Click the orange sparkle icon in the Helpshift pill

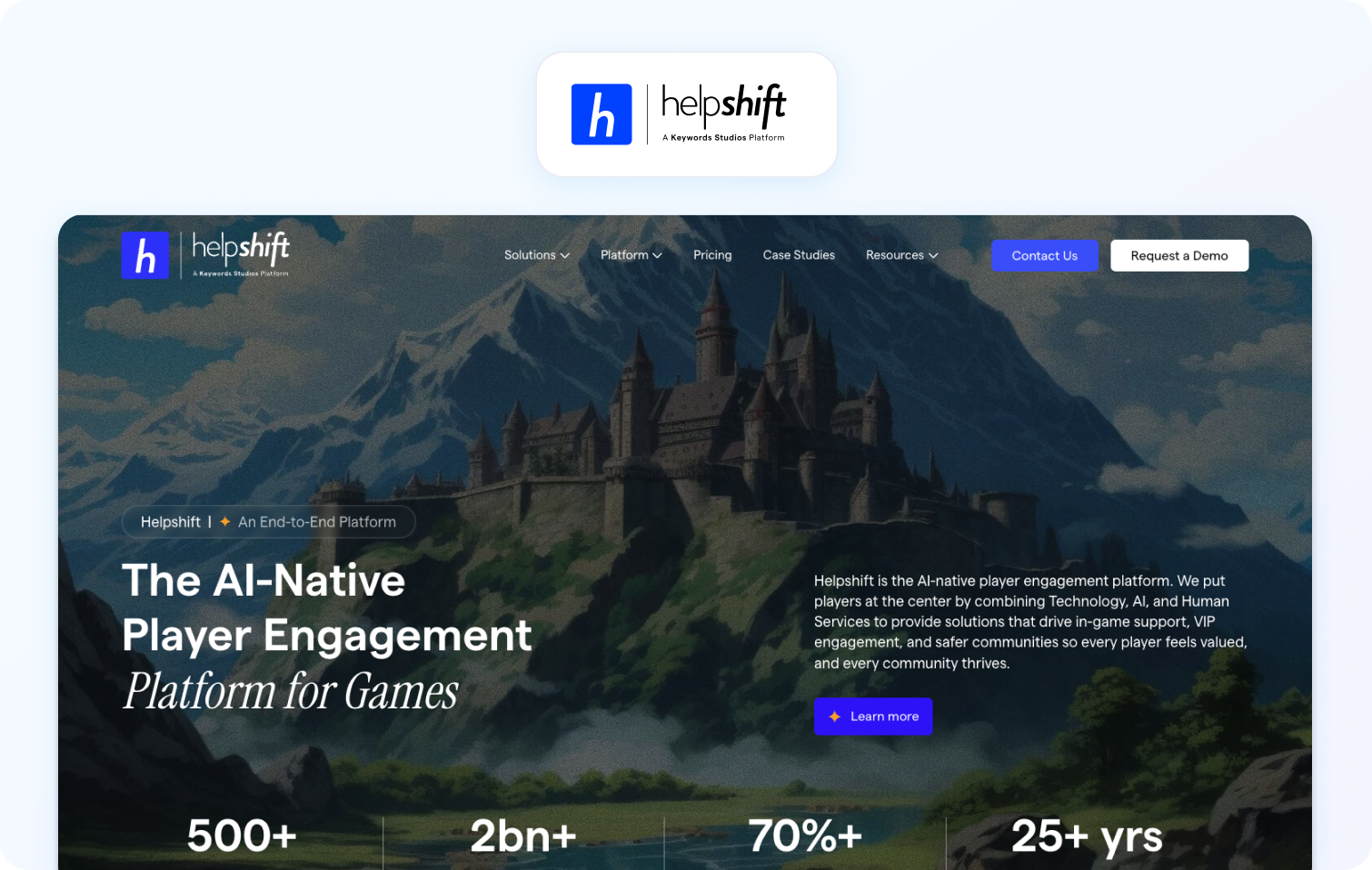(225, 522)
